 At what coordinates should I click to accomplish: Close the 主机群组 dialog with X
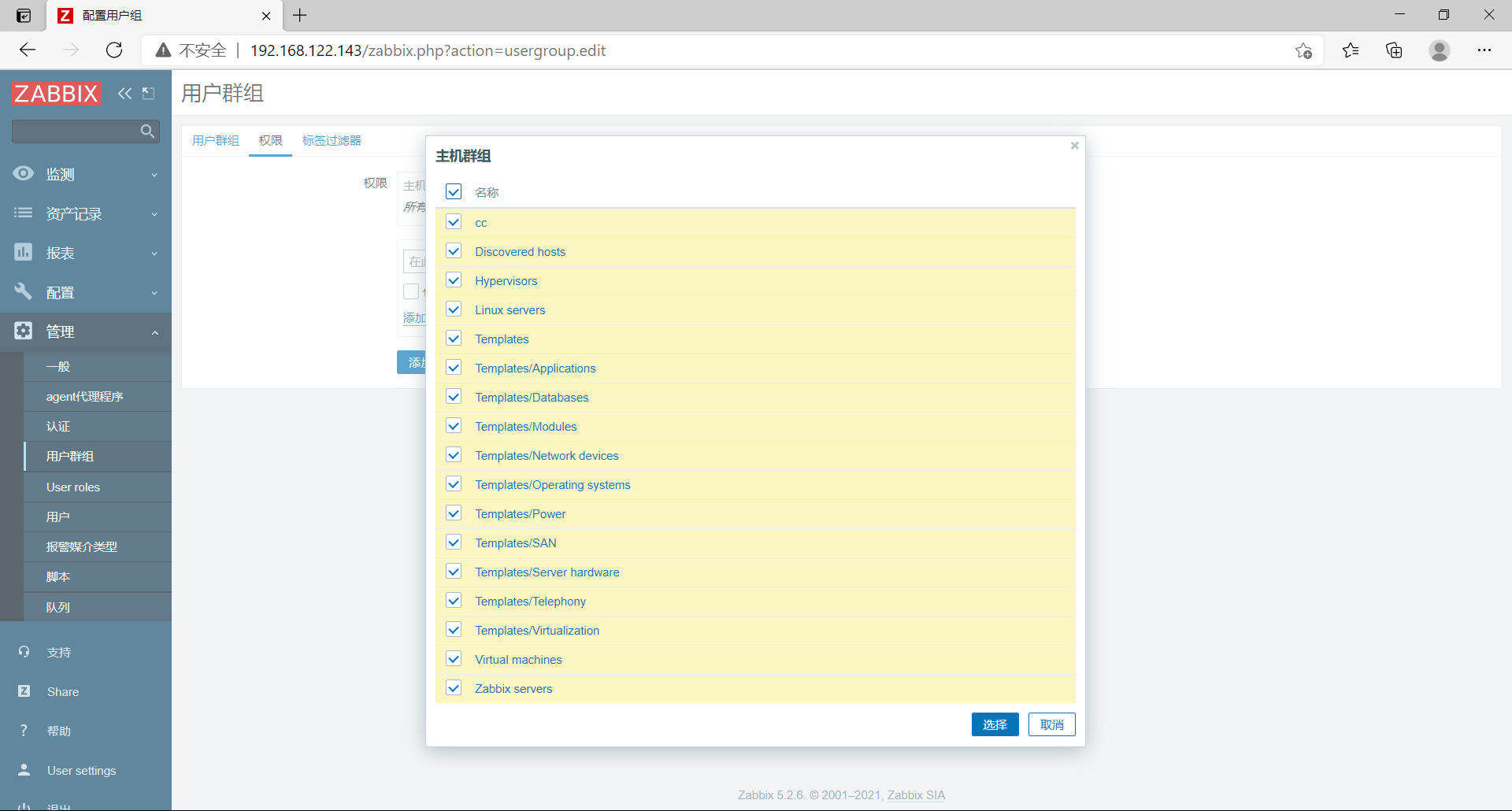click(1074, 146)
